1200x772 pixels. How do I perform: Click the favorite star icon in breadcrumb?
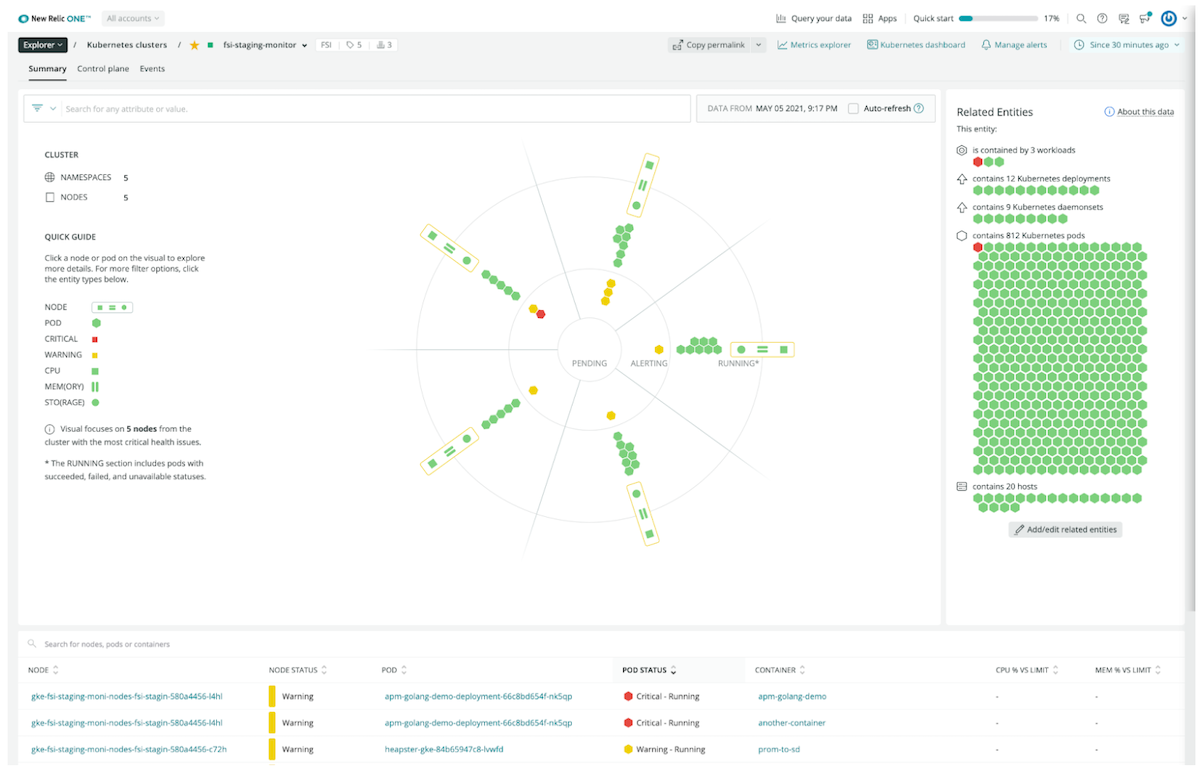click(x=194, y=45)
